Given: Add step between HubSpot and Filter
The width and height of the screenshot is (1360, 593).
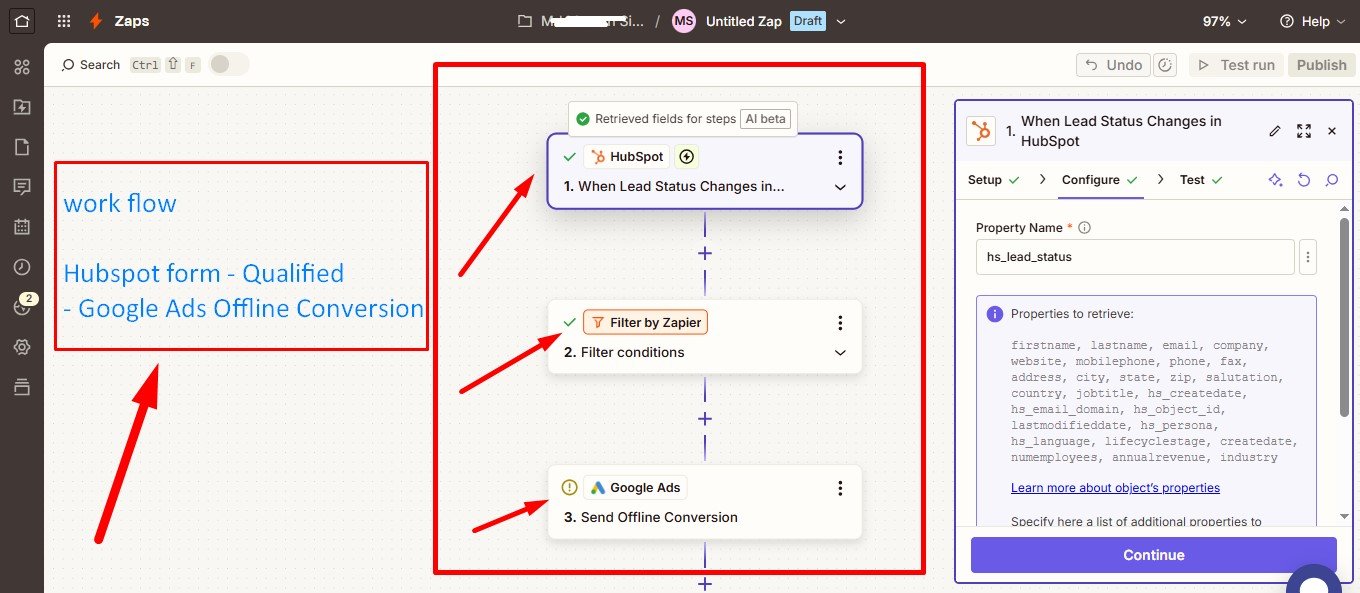Looking at the screenshot, I should [705, 253].
